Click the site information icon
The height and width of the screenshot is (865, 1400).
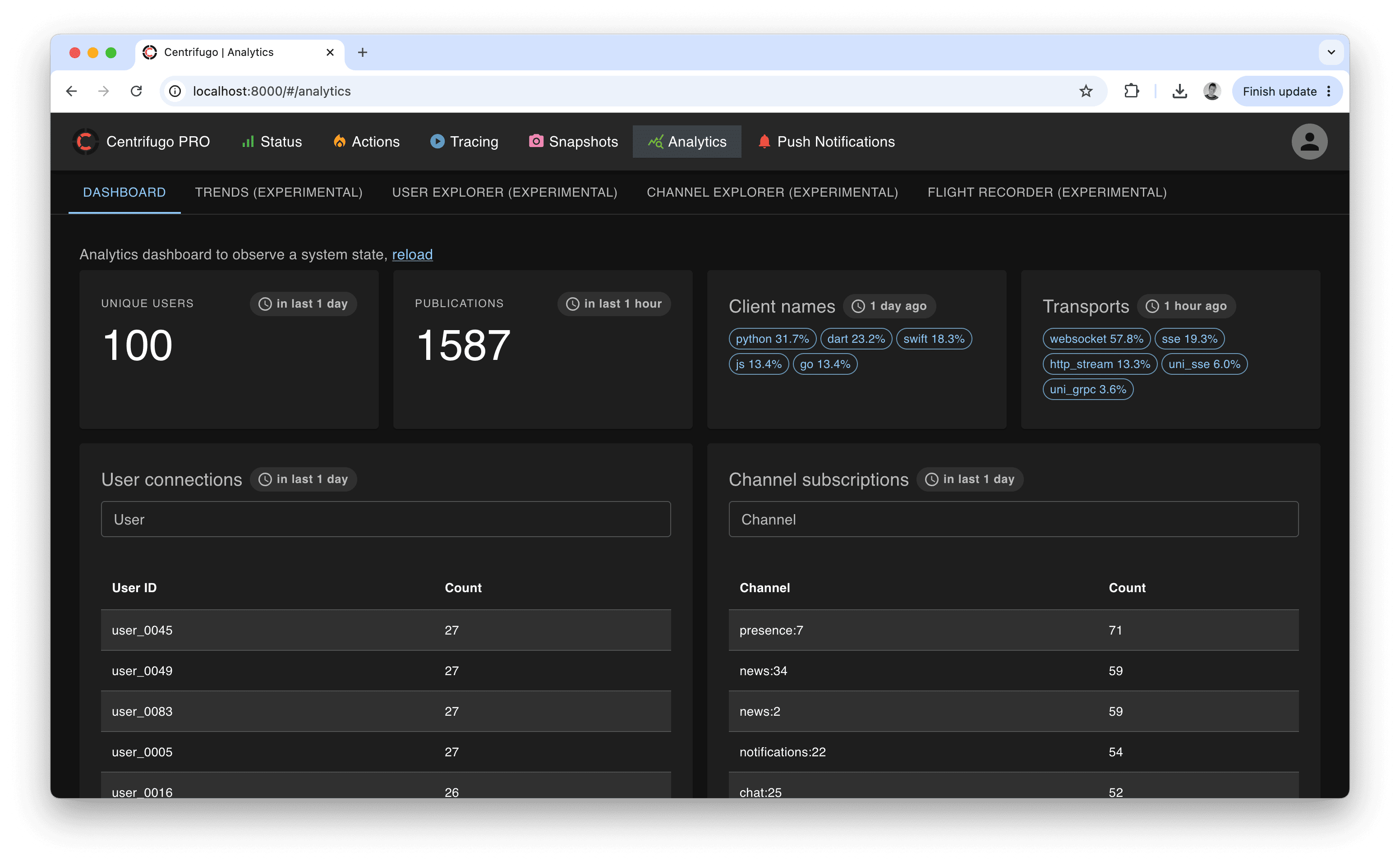[x=175, y=92]
